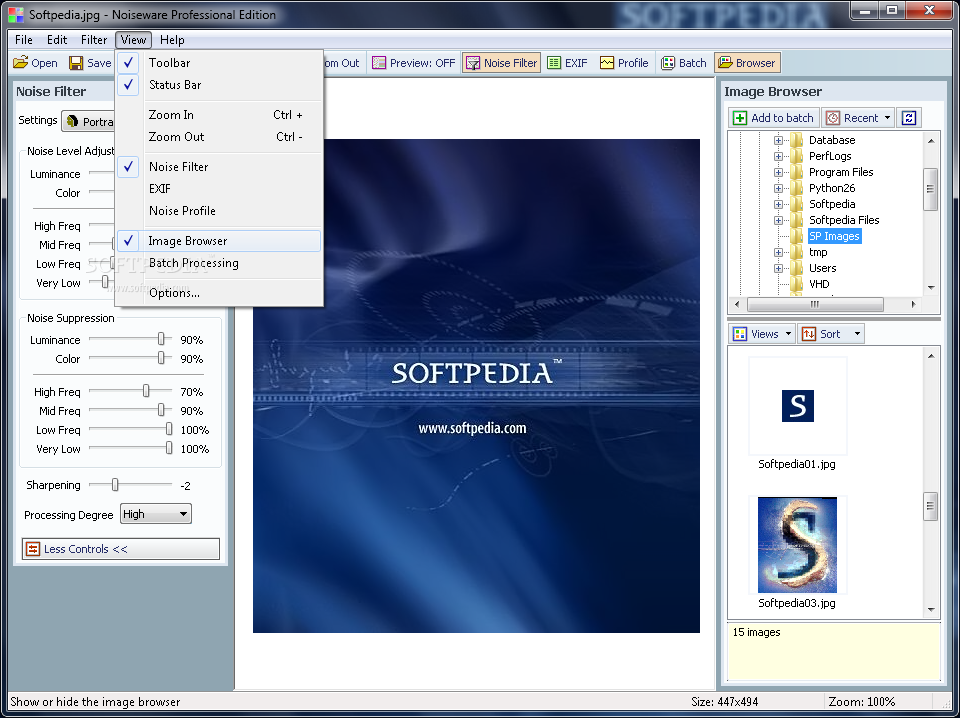
Task: Click the Add to batch button label
Action: [782, 118]
